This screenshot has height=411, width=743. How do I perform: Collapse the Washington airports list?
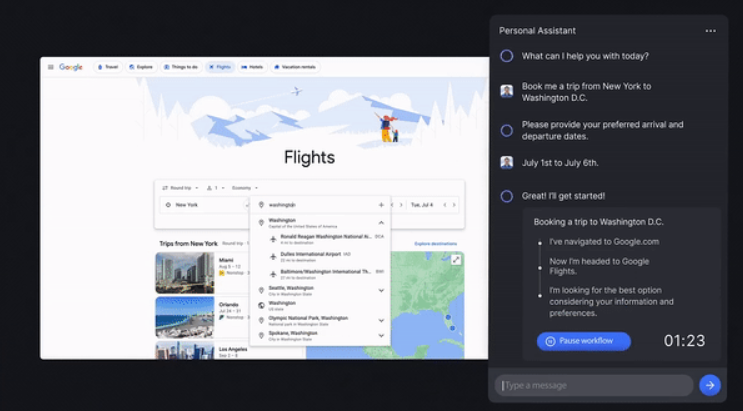coord(381,222)
